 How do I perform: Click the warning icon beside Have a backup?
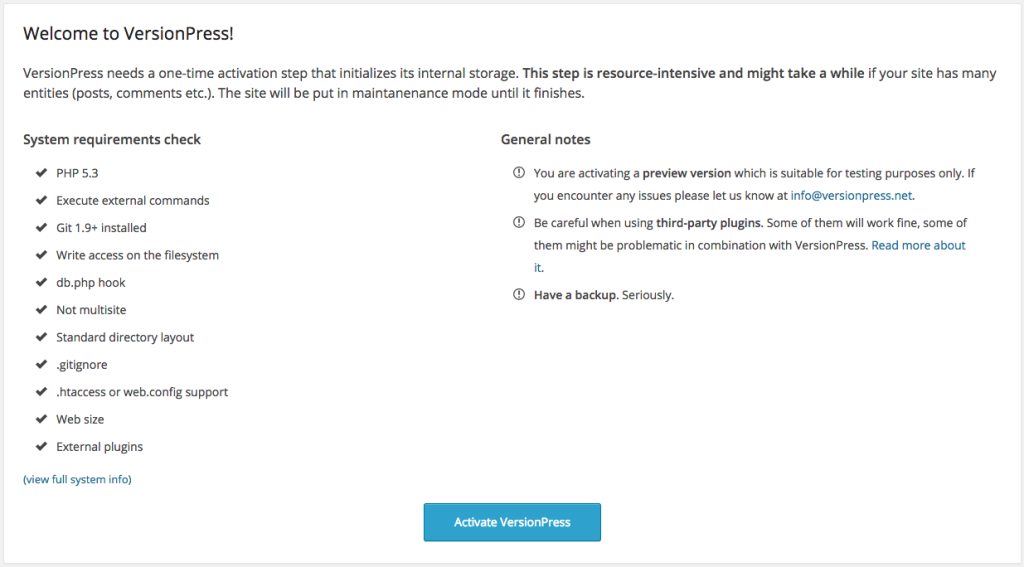518,295
